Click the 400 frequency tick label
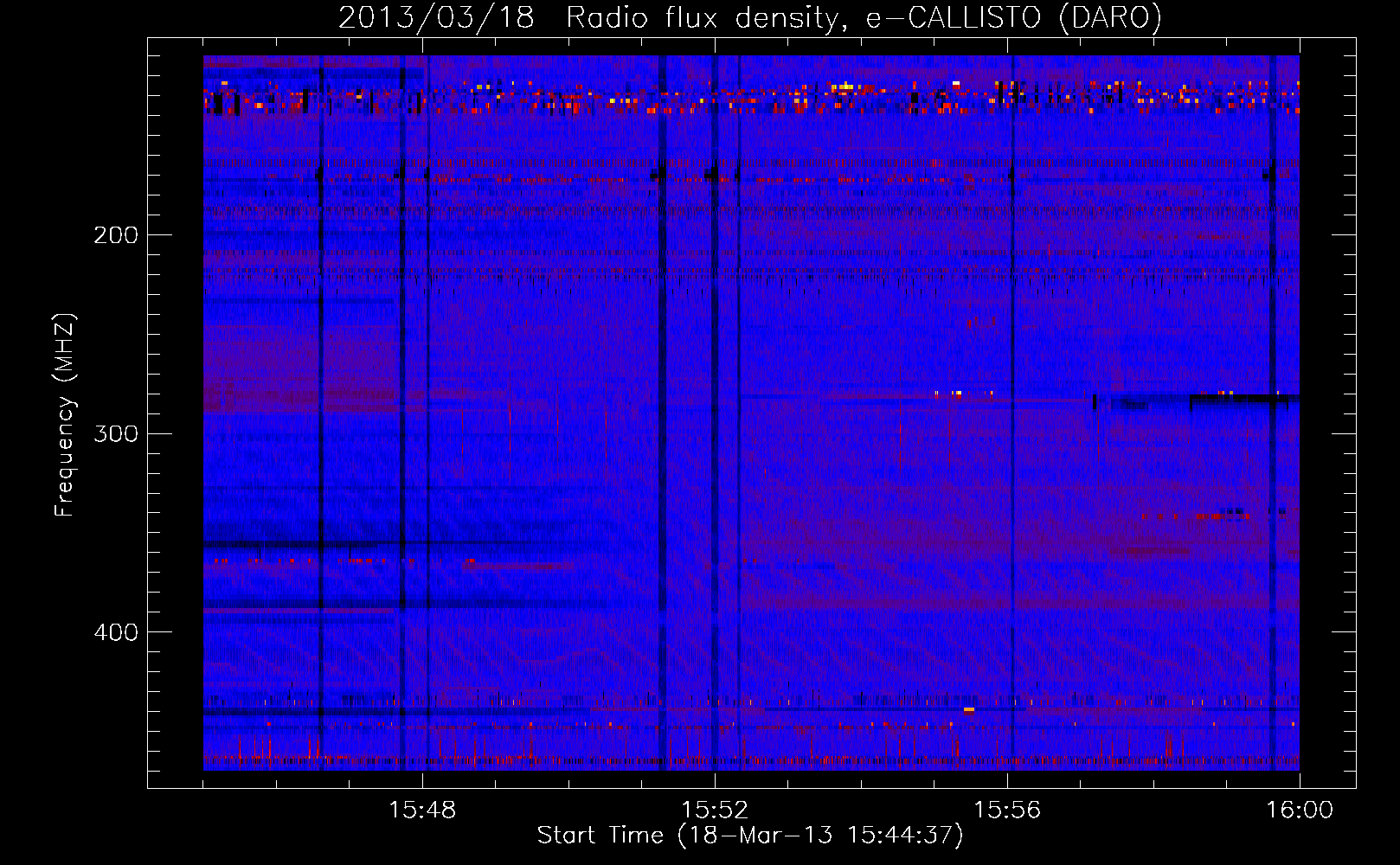1400x865 pixels. (x=116, y=632)
